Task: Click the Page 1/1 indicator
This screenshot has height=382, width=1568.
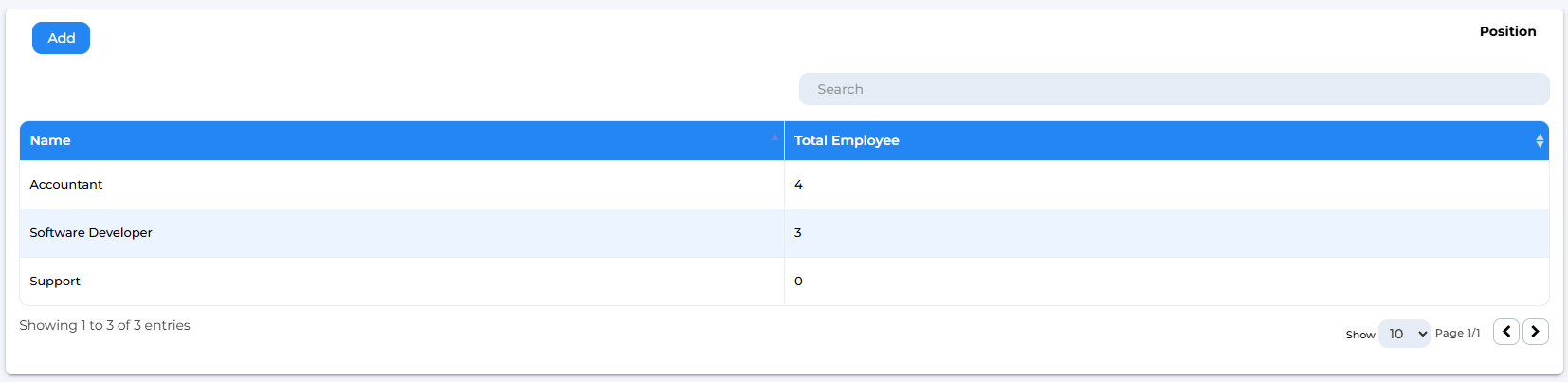Action: [1457, 333]
